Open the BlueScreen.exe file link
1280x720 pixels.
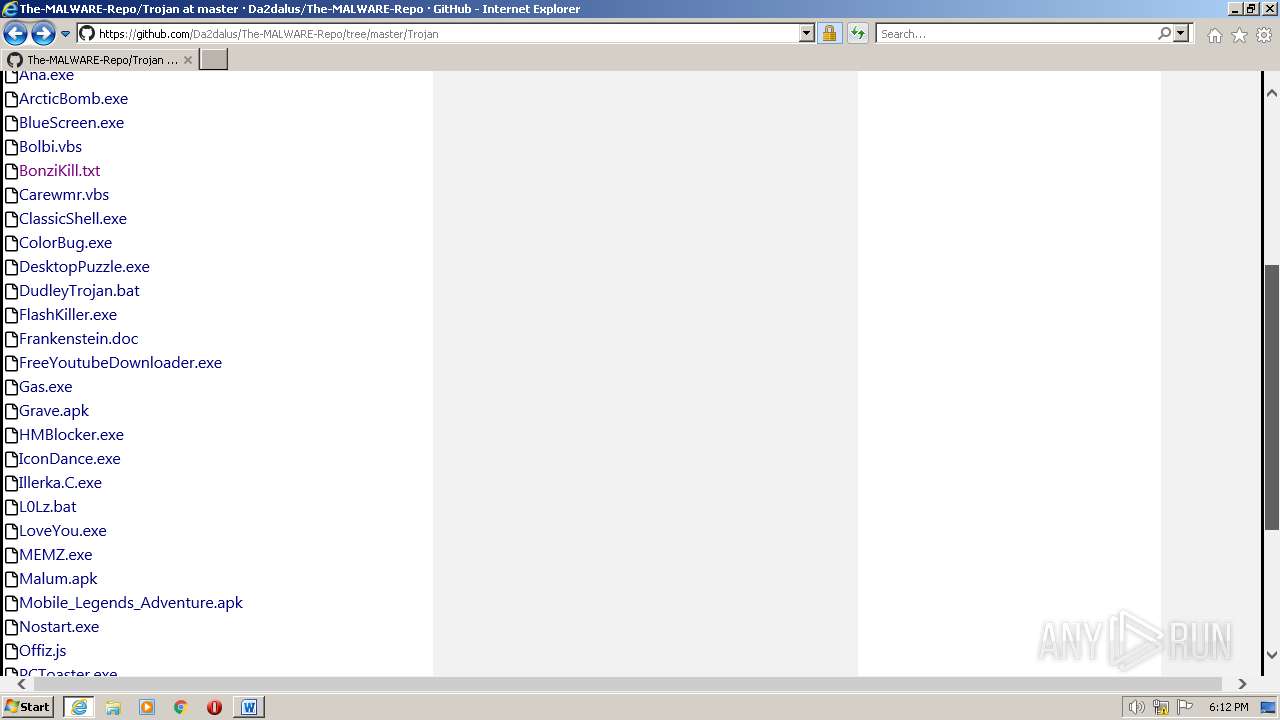71,122
